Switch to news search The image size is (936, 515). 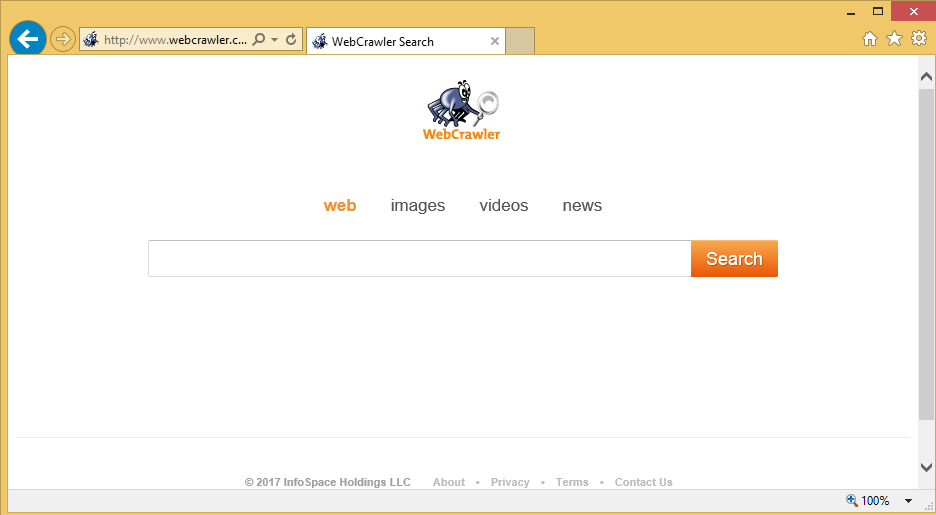[582, 205]
